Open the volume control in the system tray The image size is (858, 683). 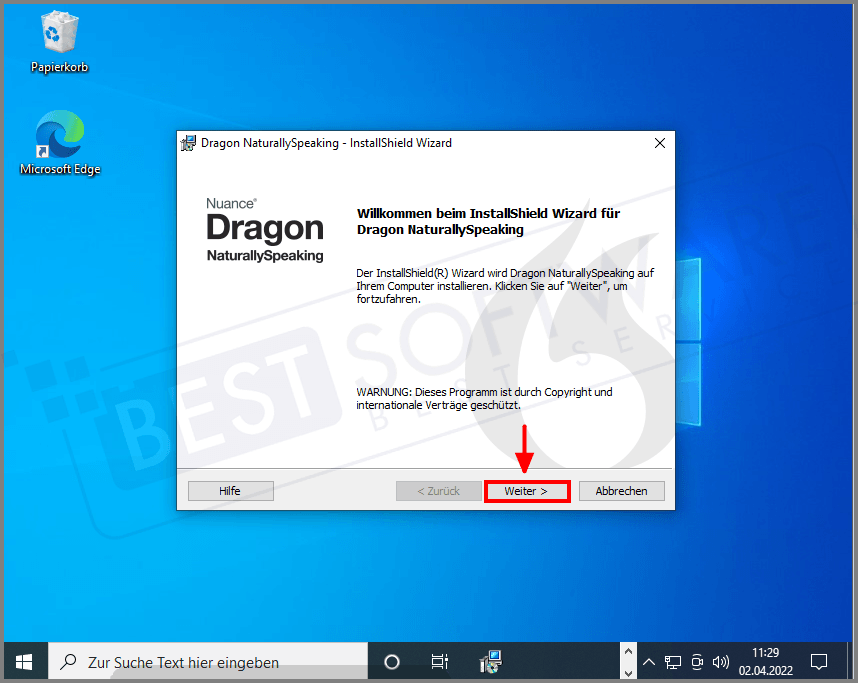pos(721,662)
